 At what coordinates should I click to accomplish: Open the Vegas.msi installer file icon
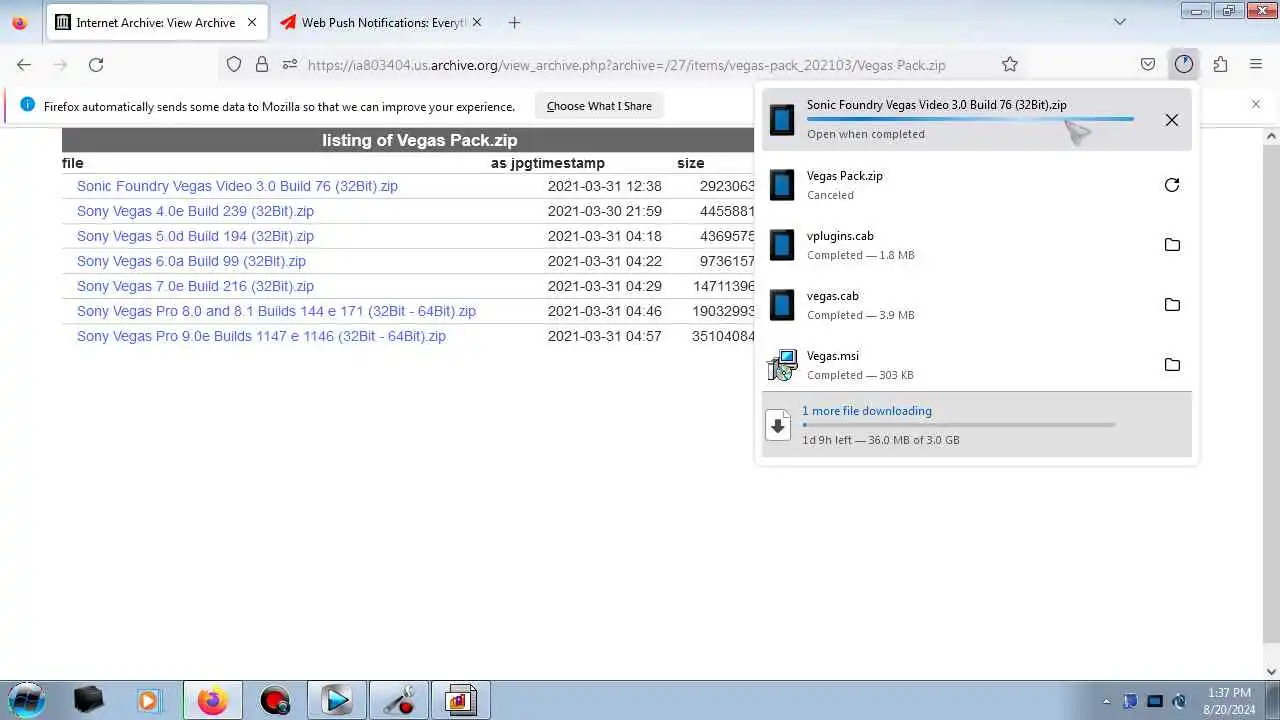(782, 365)
